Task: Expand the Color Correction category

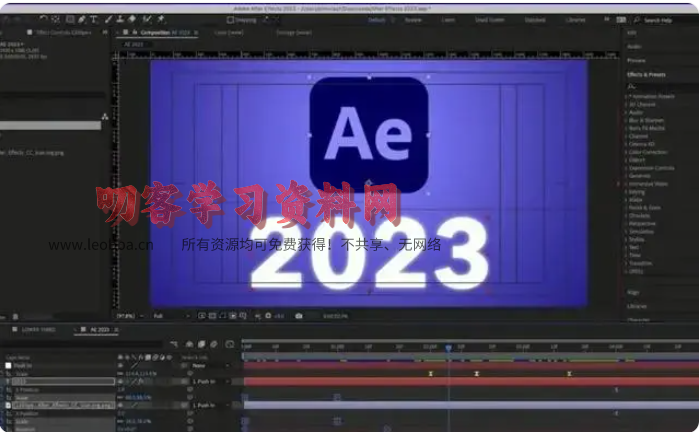Action: pos(626,152)
